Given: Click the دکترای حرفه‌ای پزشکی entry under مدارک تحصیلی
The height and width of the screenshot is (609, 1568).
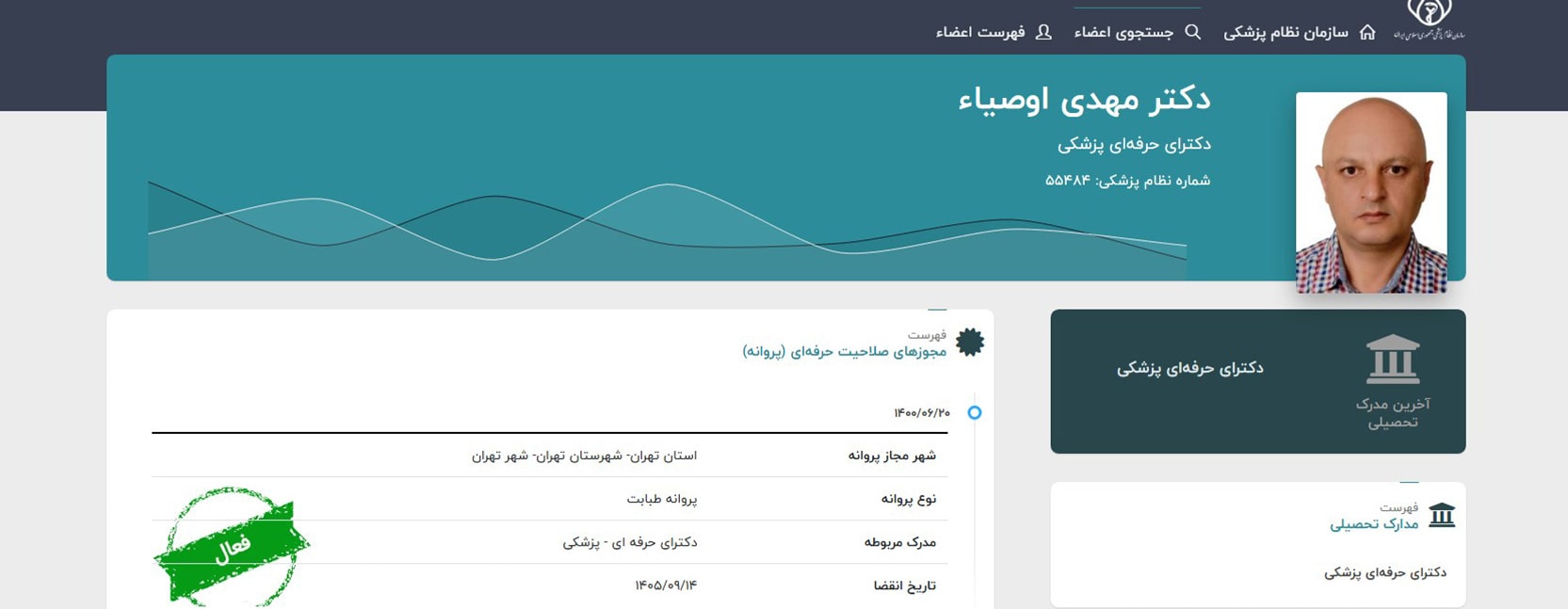Looking at the screenshot, I should point(1384,572).
